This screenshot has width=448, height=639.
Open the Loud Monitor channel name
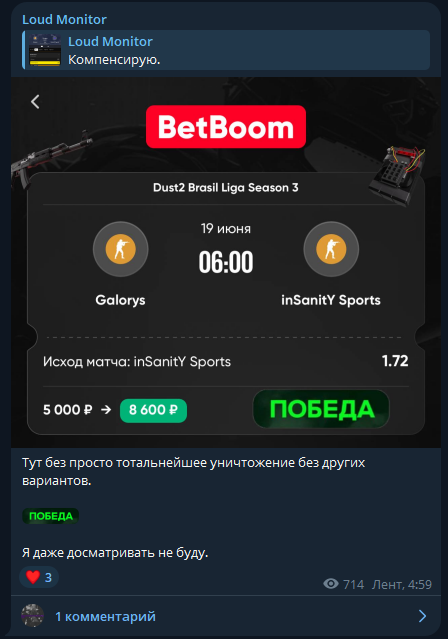(64, 20)
